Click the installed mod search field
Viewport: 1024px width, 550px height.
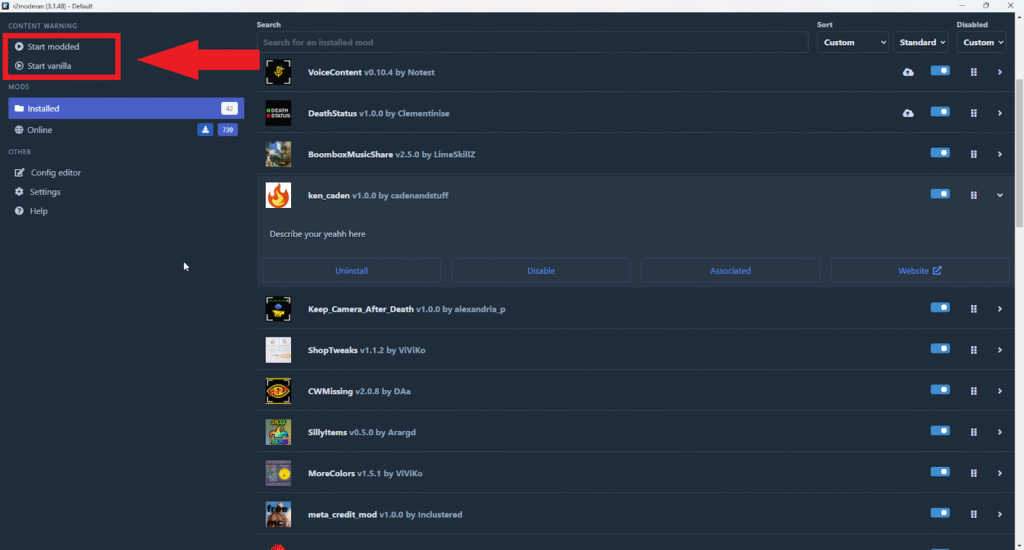click(532, 42)
